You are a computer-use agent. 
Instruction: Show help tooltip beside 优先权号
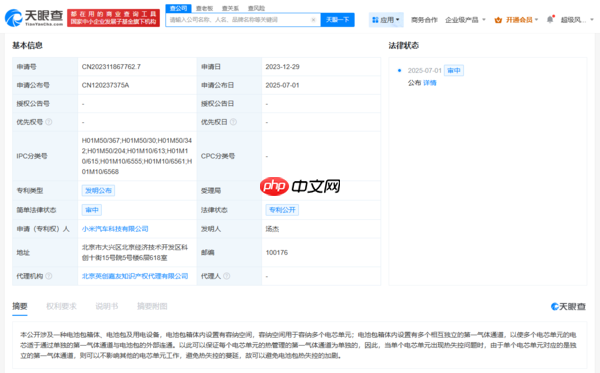[x=49, y=122]
